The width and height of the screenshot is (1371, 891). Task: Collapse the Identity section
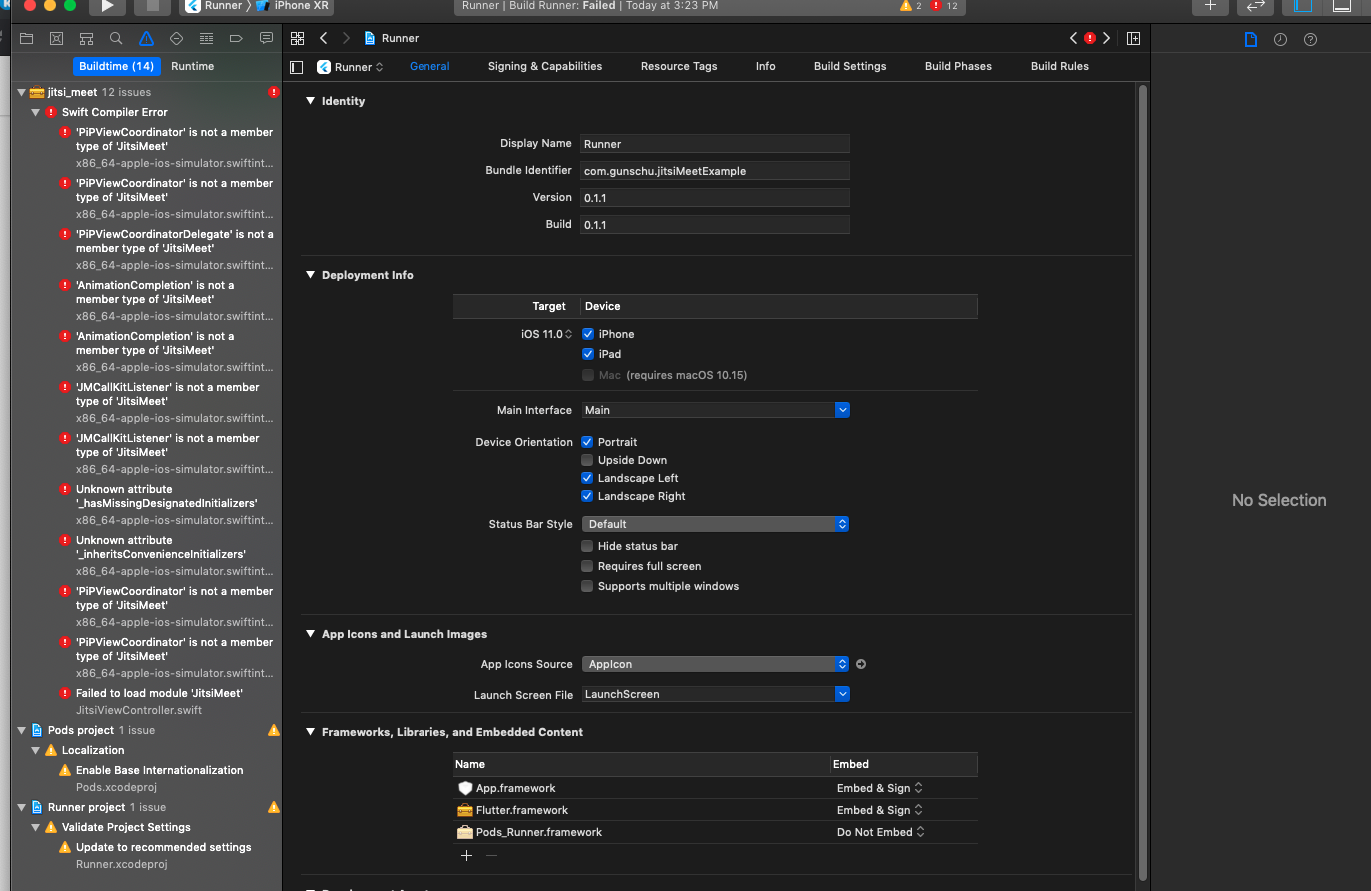(x=310, y=101)
